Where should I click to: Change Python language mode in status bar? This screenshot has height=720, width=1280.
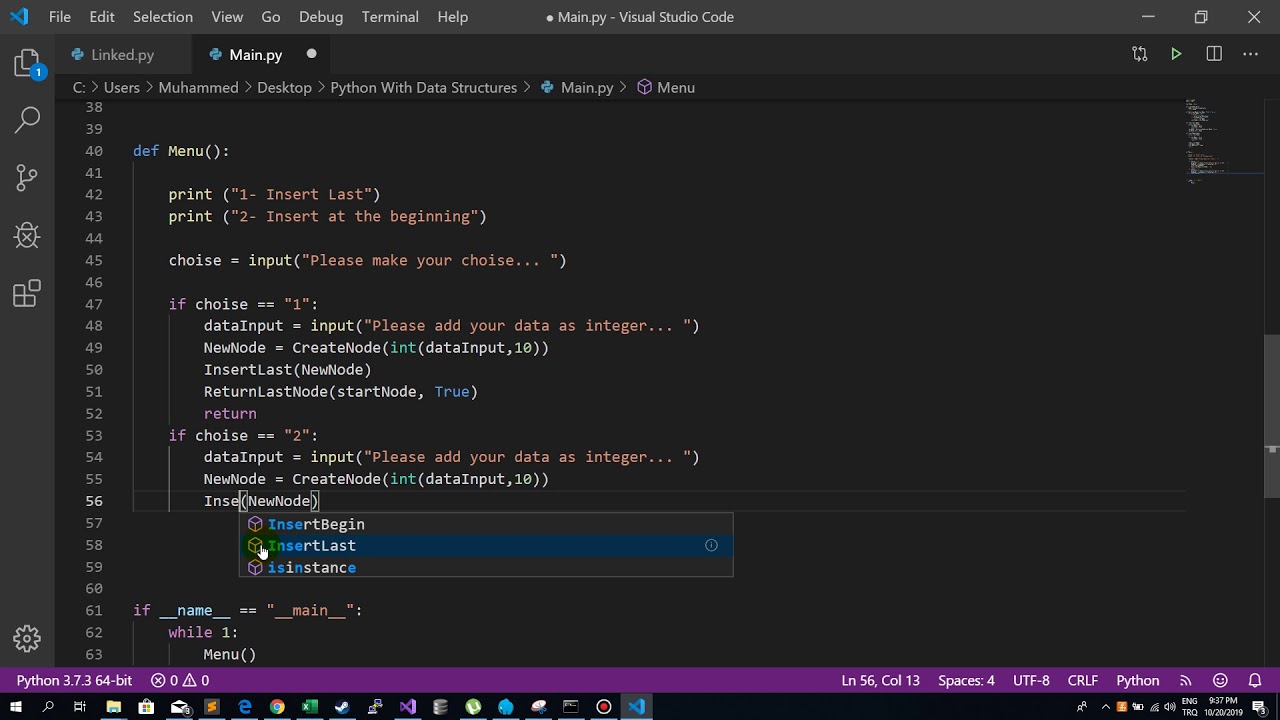pos(1138,680)
